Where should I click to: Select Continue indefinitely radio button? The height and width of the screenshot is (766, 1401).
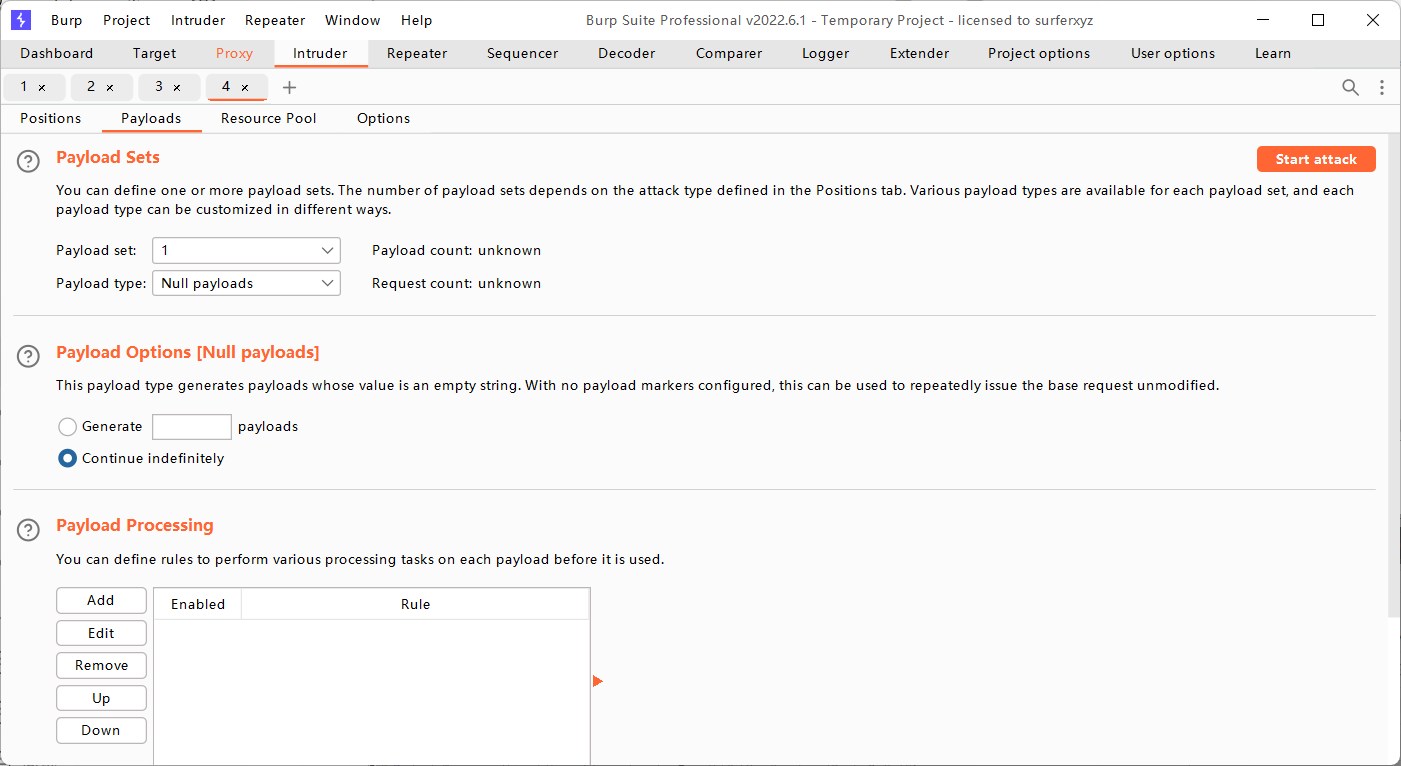[67, 459]
